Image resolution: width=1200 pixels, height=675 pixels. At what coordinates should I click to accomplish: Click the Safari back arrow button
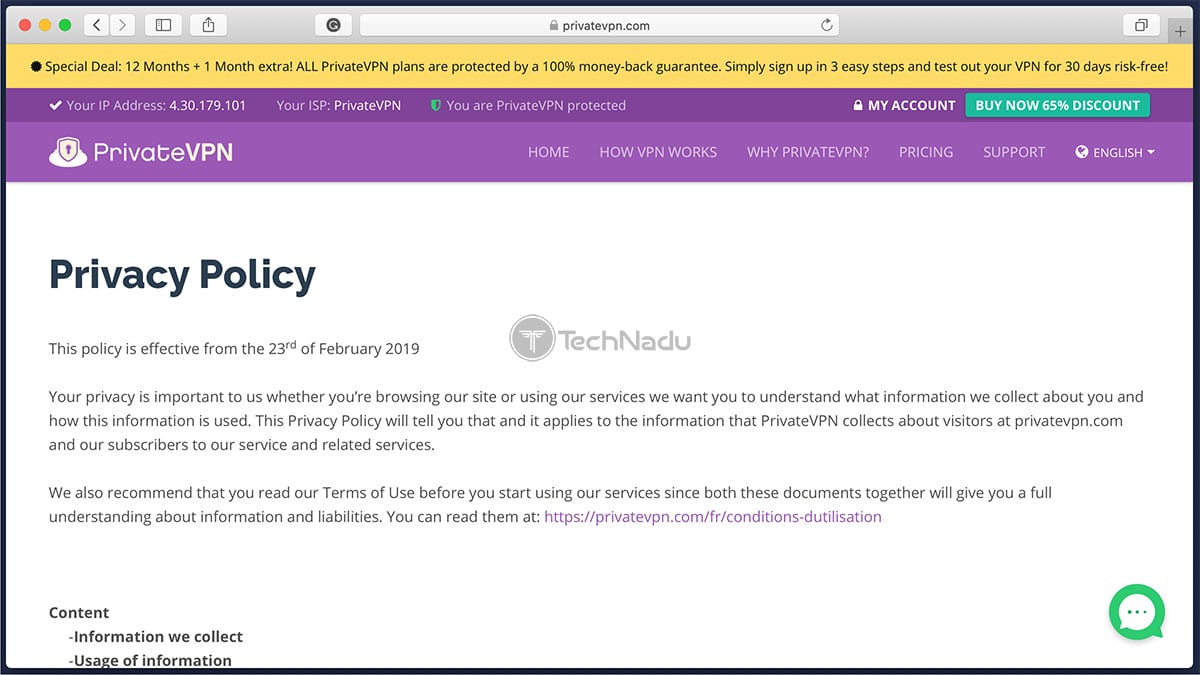97,25
